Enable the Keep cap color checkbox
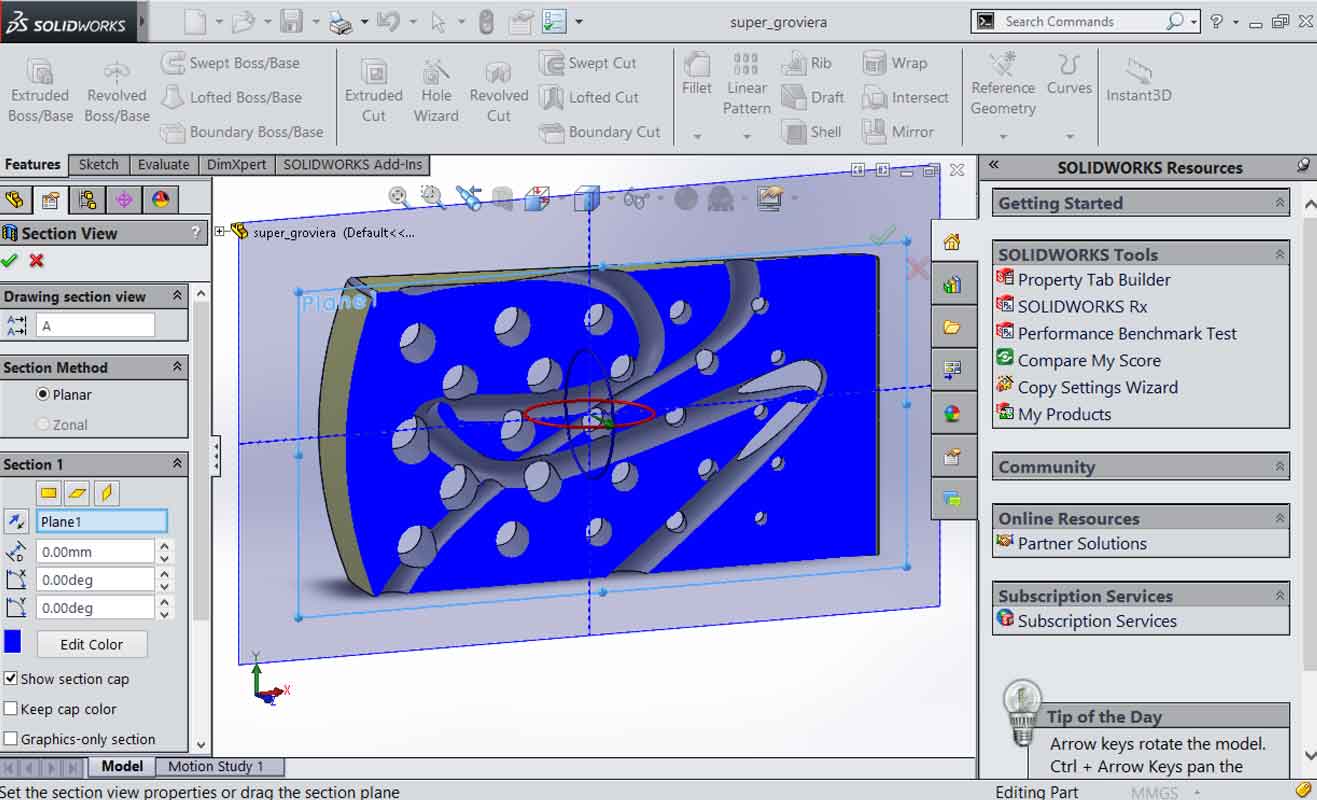Screen dimensions: 1317x800 tap(11, 709)
